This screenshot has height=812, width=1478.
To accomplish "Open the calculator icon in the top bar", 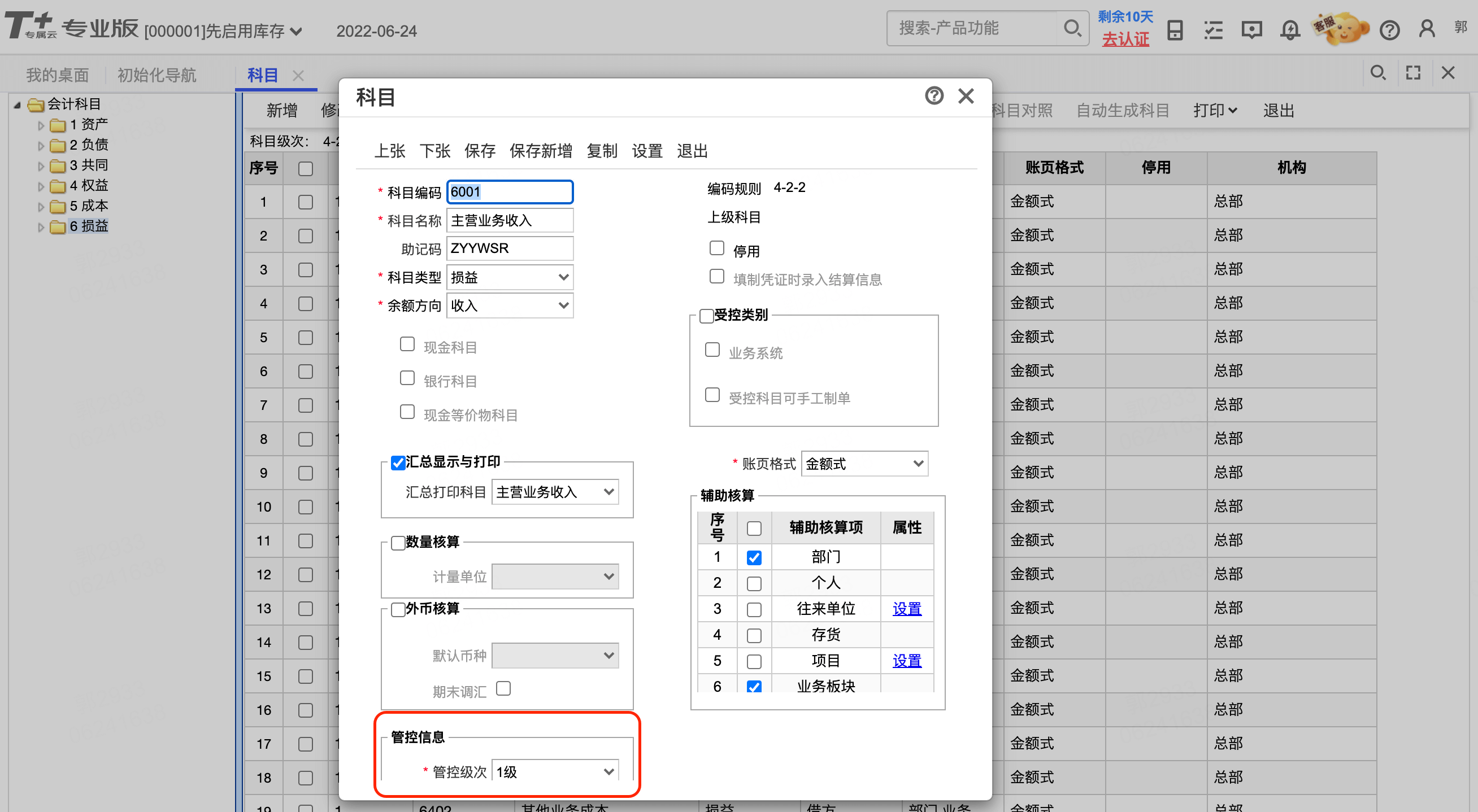I will click(x=1175, y=30).
